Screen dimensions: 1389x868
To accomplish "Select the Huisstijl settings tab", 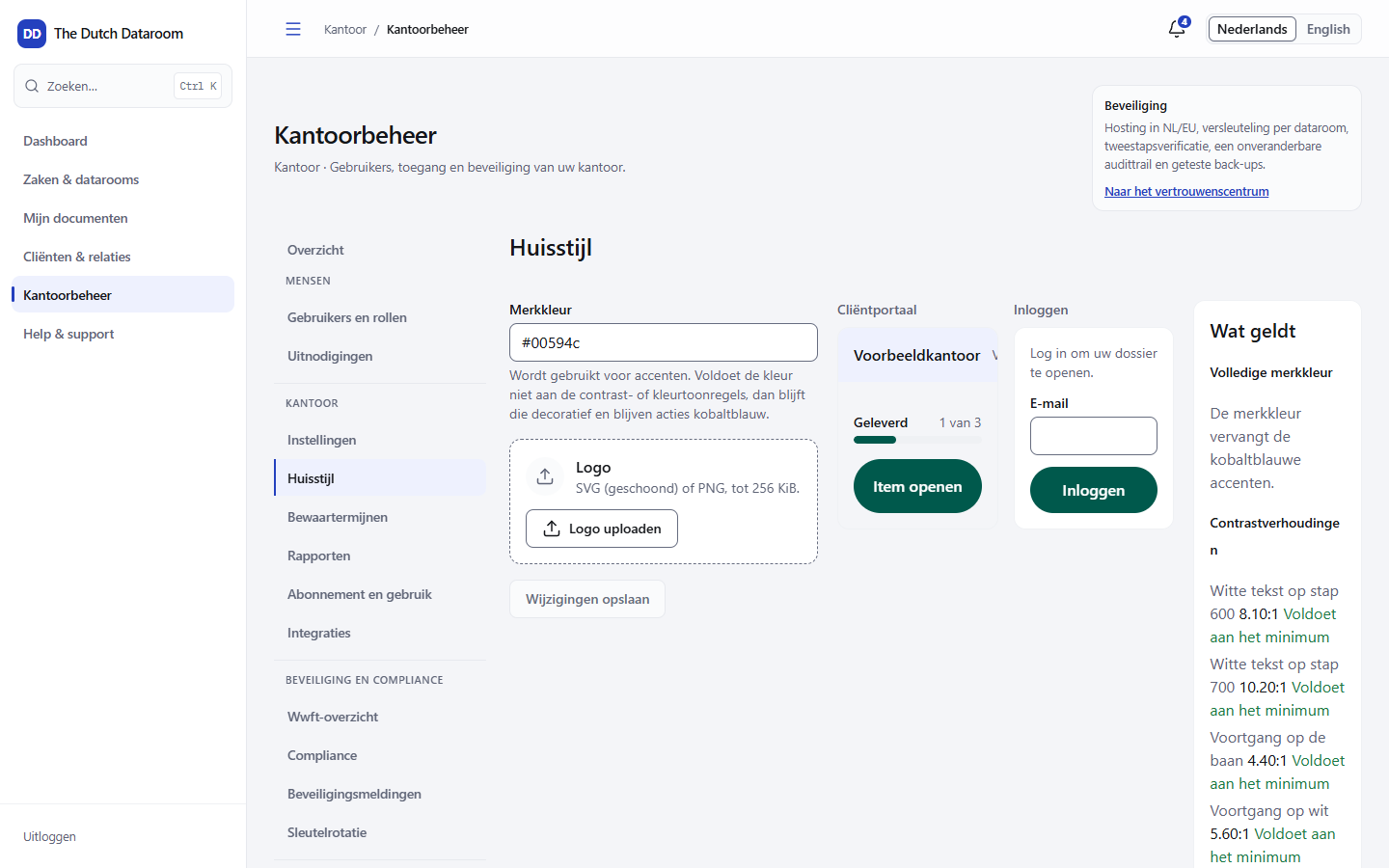I will pos(380,478).
